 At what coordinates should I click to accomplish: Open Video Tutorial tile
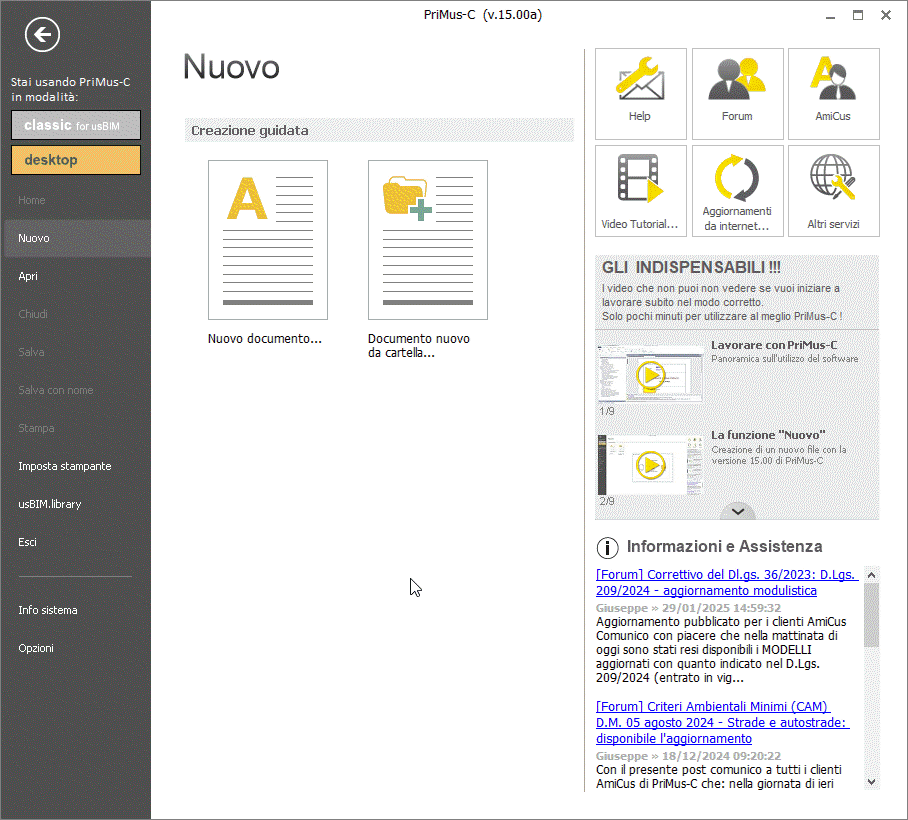tap(640, 190)
